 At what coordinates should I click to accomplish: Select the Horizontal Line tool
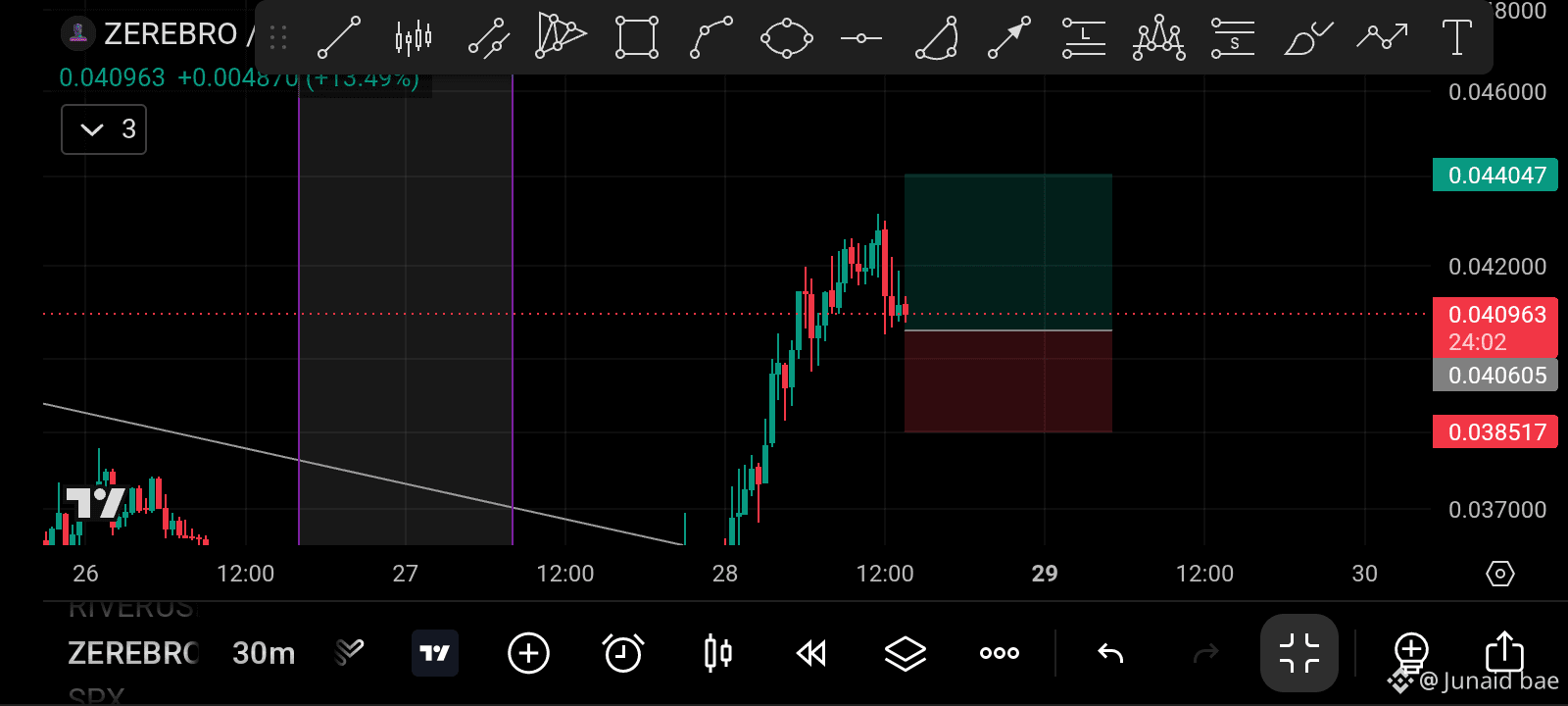click(861, 38)
